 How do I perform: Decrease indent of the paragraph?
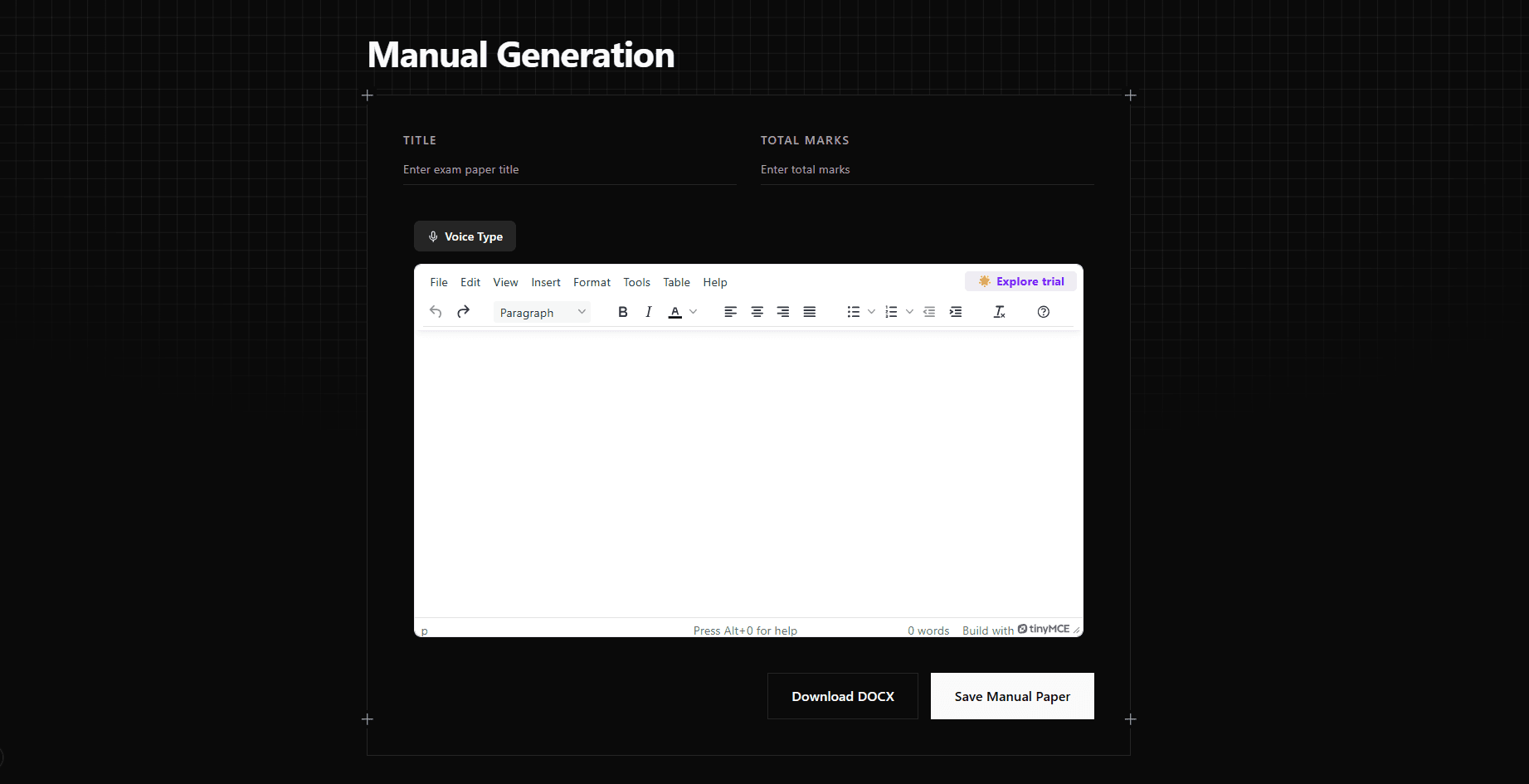(929, 312)
